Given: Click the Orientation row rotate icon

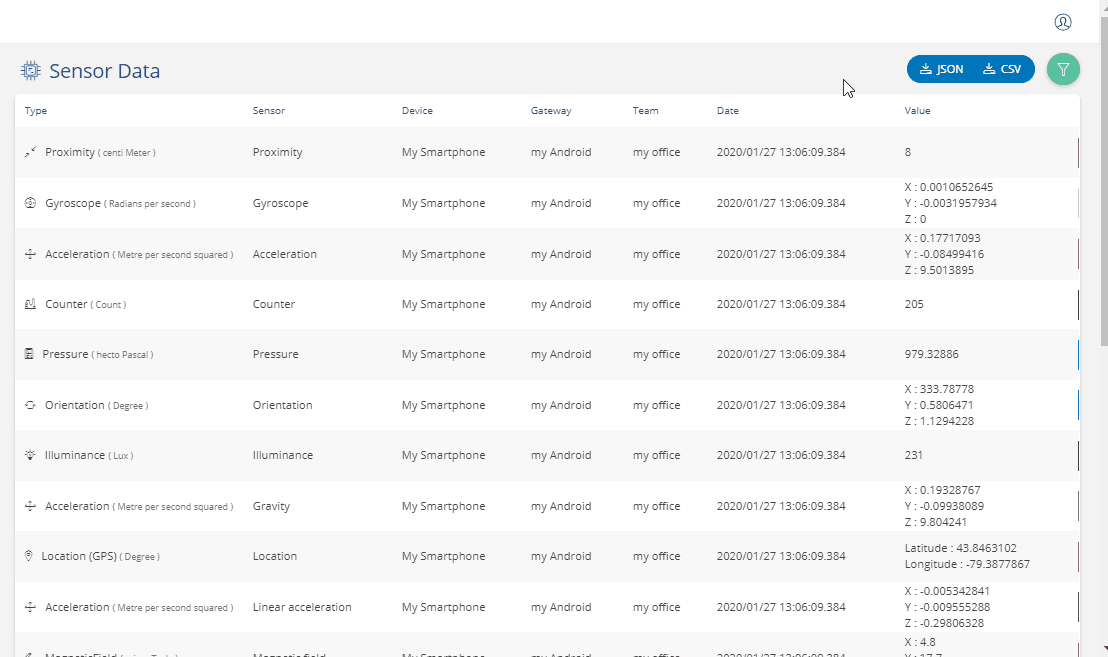Looking at the screenshot, I should click(30, 405).
